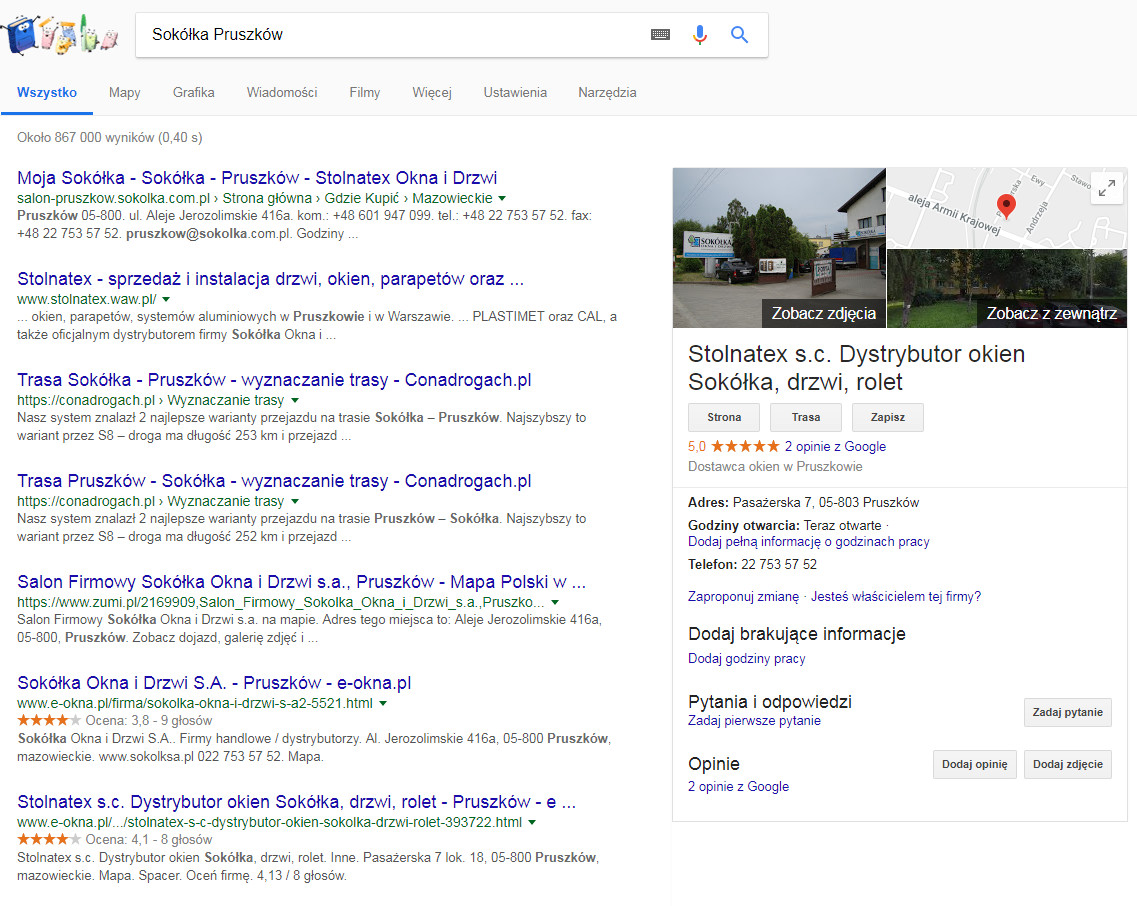Screen dimensions: 1137x906
Task: Open Stolnatex s.c. Dystrybutor okien e-okna result
Action: [297, 802]
